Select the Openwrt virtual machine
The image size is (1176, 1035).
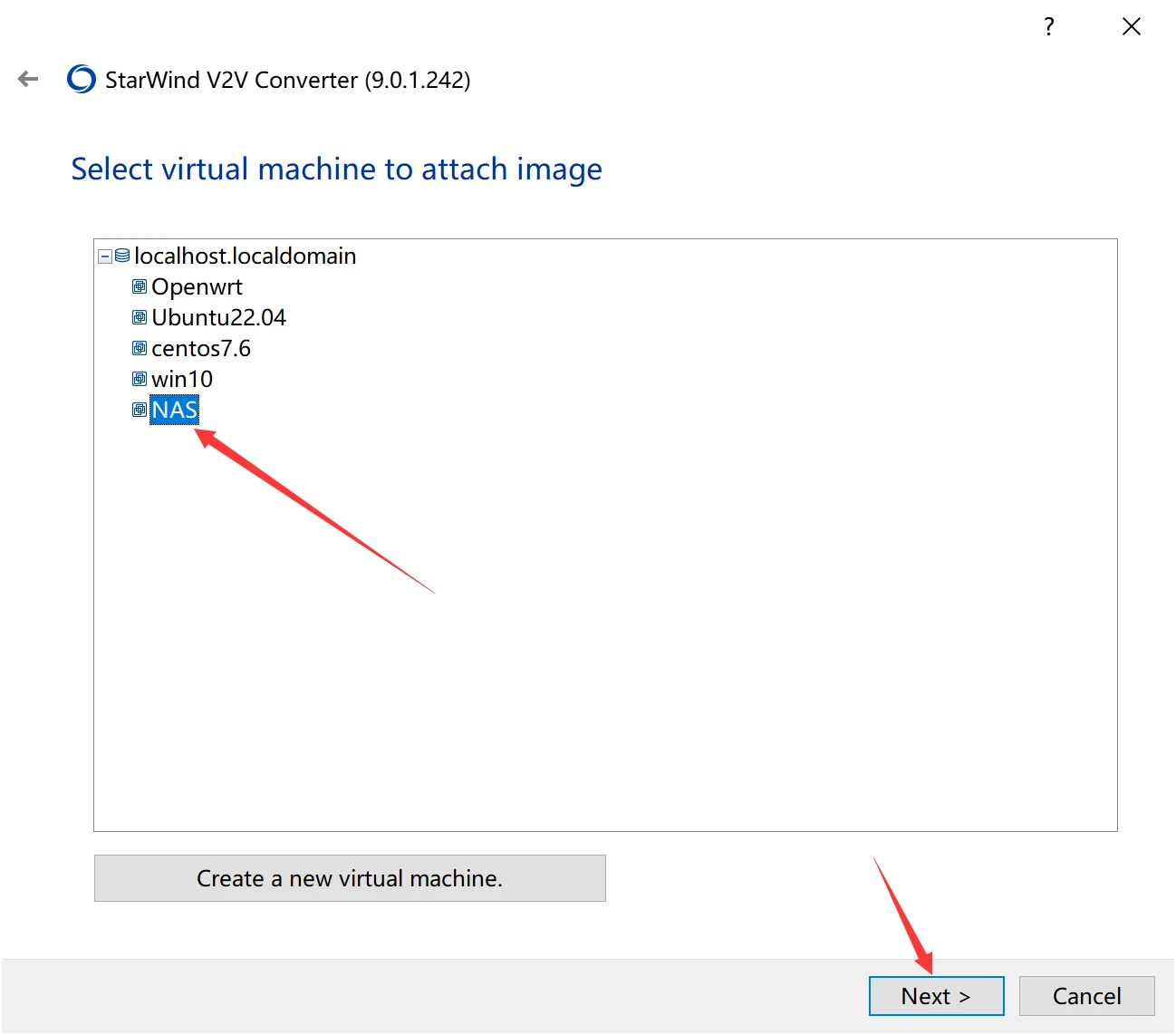197,287
